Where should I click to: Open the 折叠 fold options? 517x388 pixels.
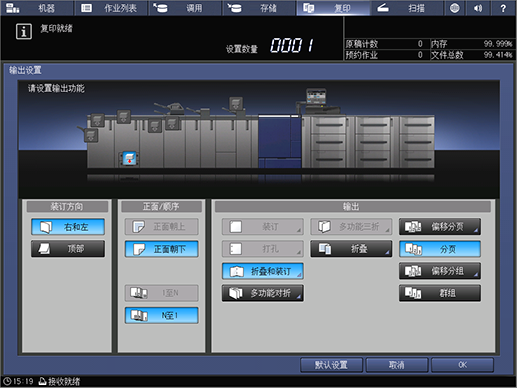point(351,249)
